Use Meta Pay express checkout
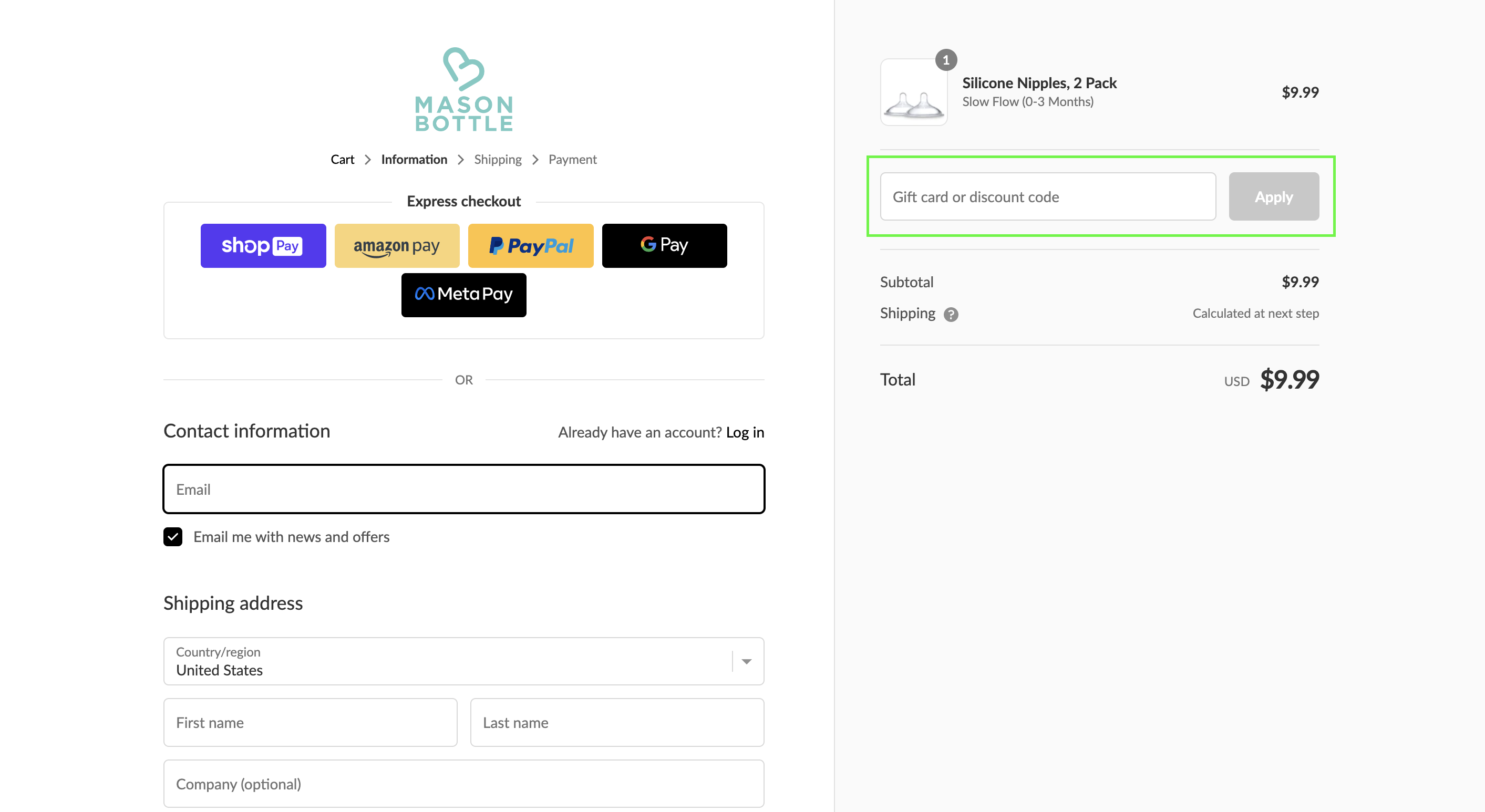The image size is (1485, 812). point(463,295)
